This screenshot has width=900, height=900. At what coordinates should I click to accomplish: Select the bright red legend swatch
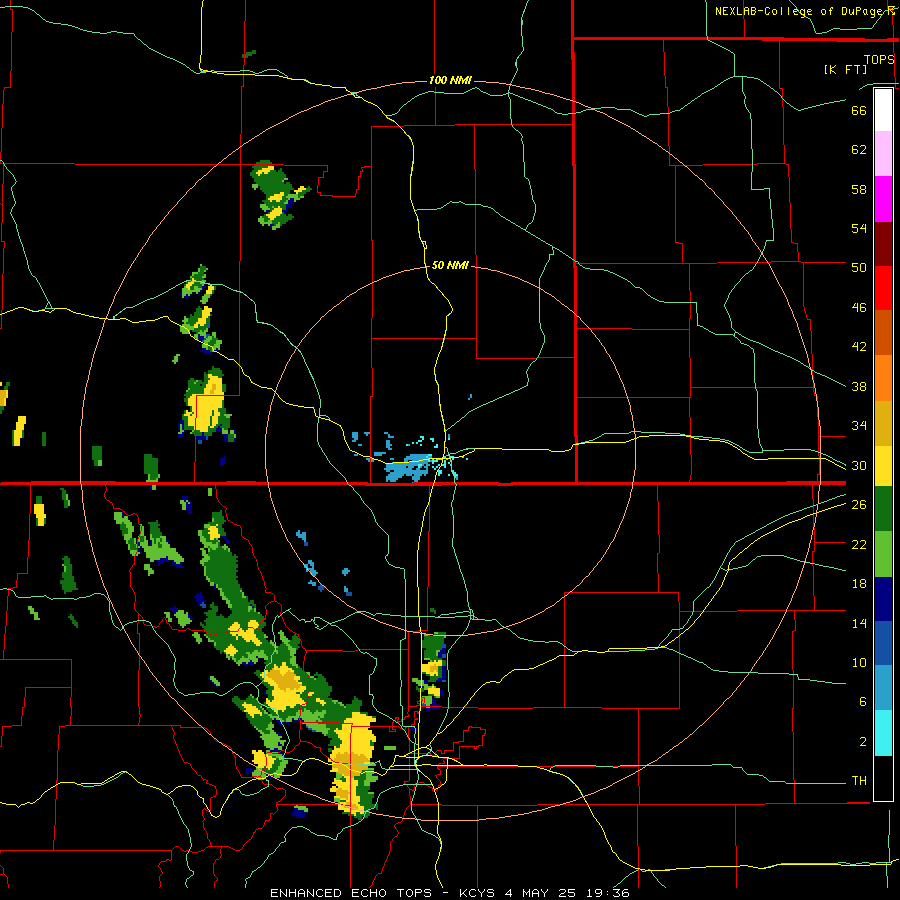click(883, 288)
